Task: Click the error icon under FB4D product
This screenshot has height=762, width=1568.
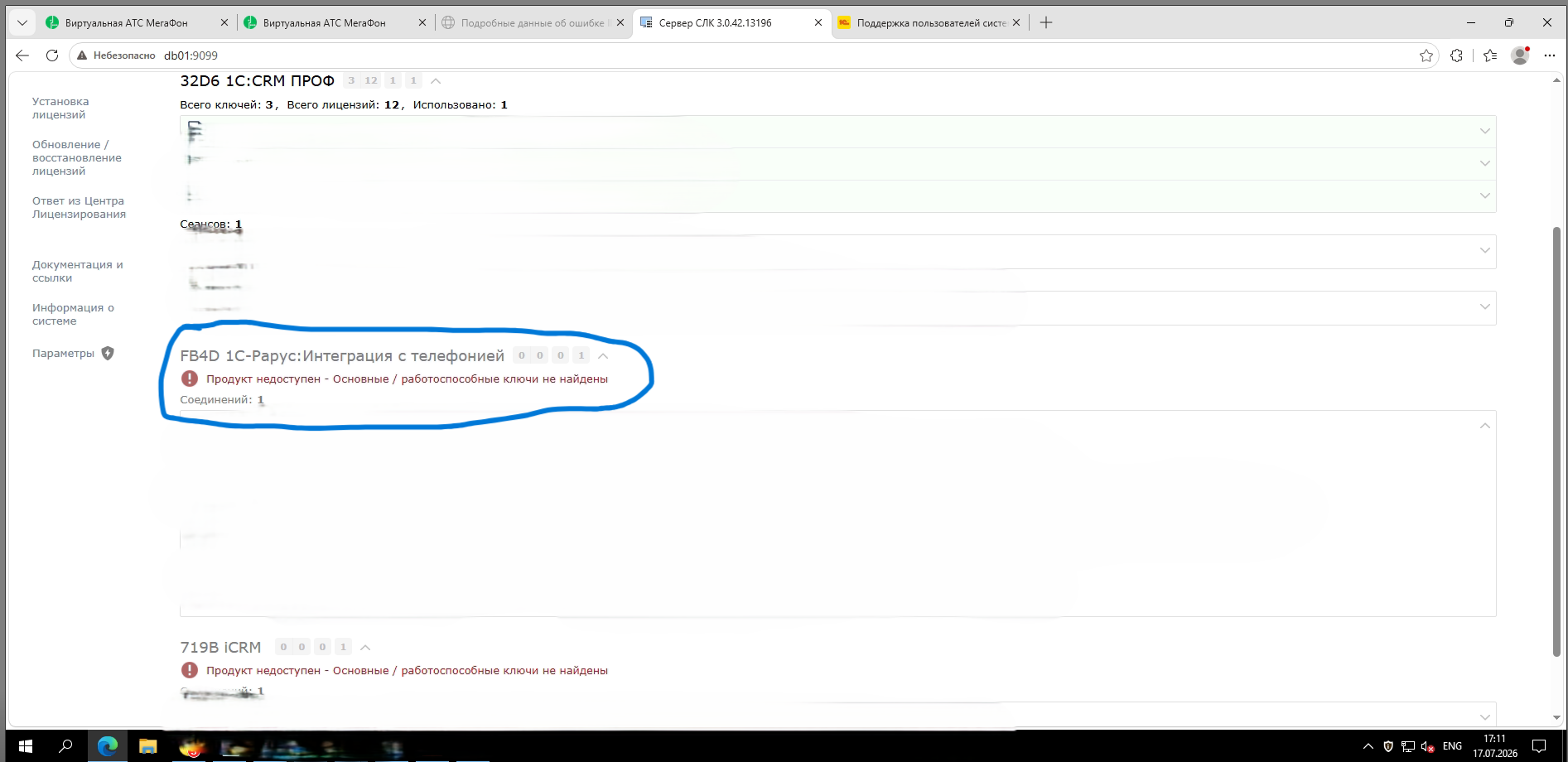Action: (190, 379)
